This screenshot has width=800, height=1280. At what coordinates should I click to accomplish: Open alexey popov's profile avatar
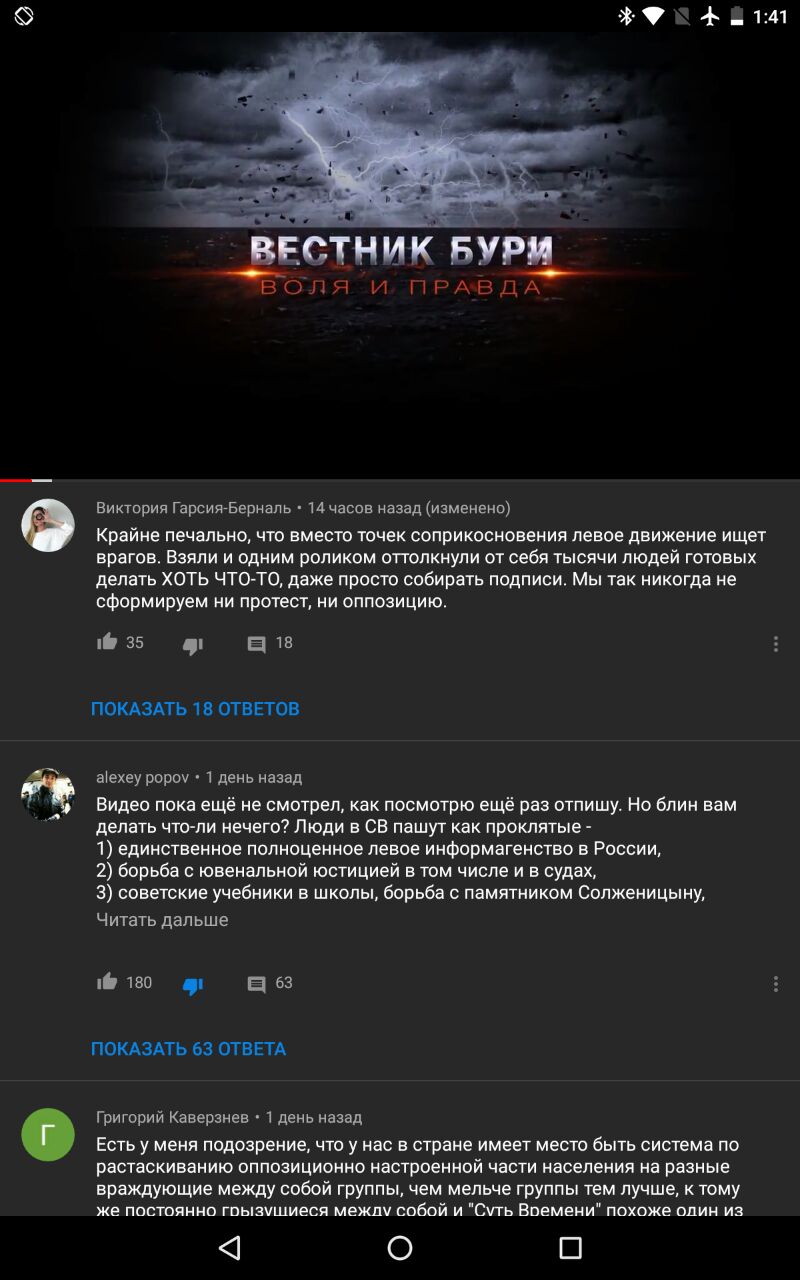[48, 795]
